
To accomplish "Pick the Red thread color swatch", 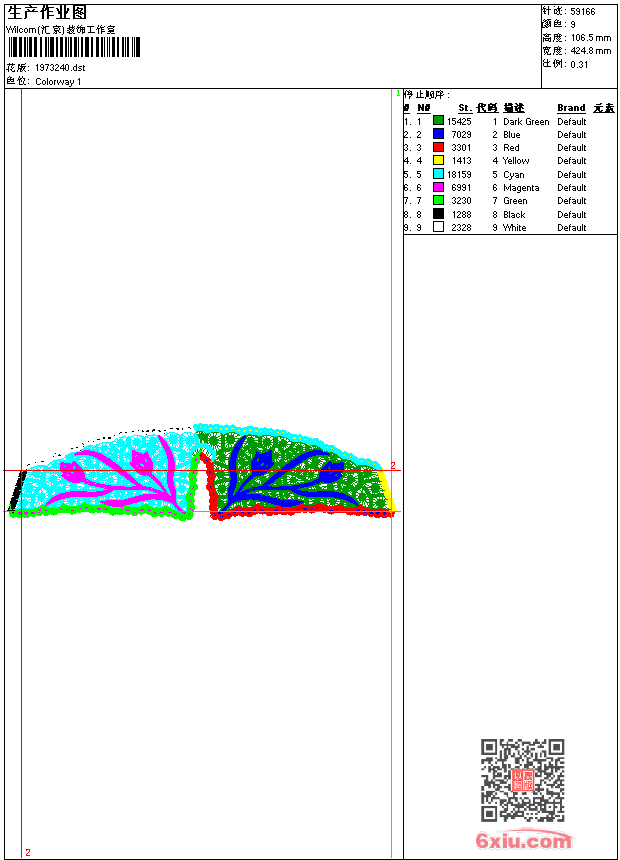I will pyautogui.click(x=438, y=147).
